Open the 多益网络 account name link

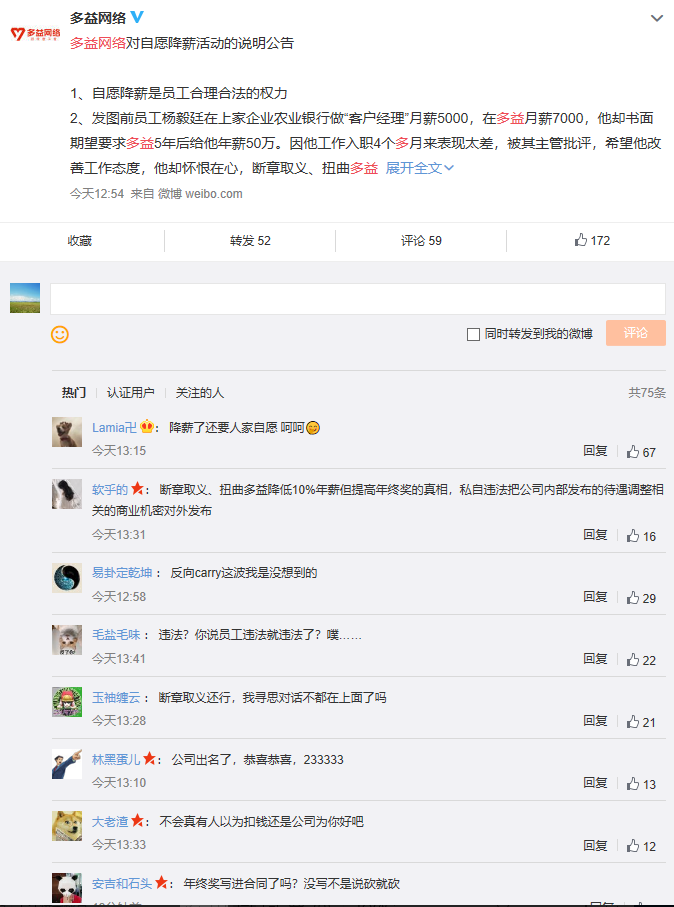(x=98, y=18)
